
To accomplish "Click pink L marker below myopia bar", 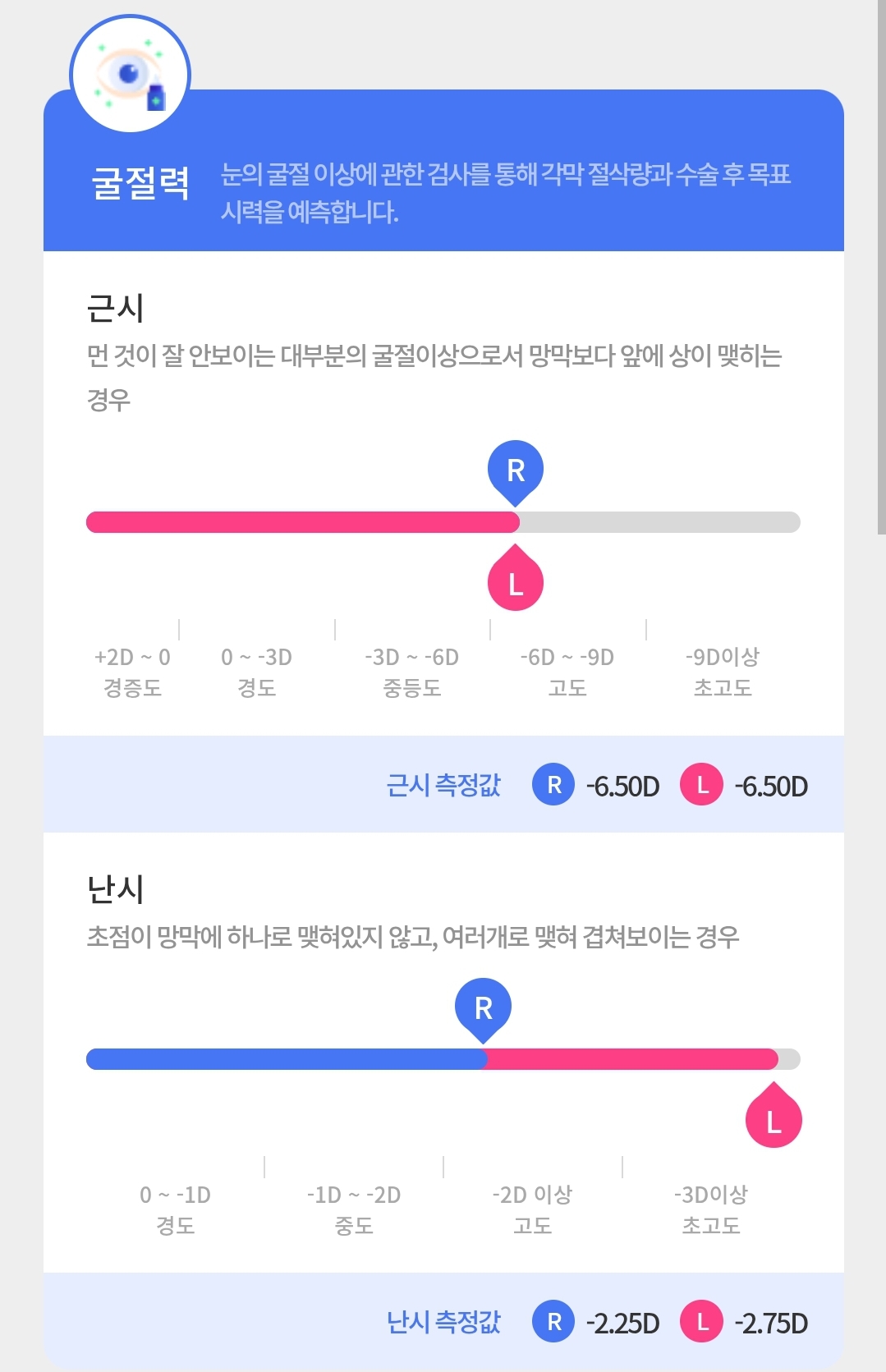I will (516, 578).
